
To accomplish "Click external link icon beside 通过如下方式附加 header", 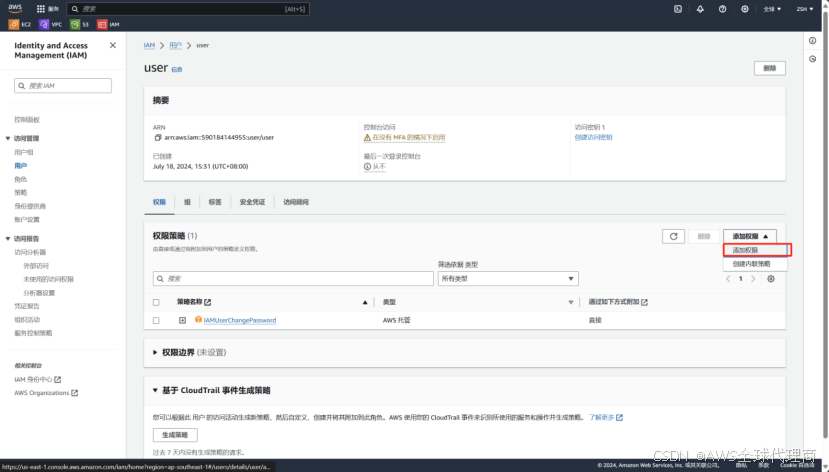I will tap(644, 302).
